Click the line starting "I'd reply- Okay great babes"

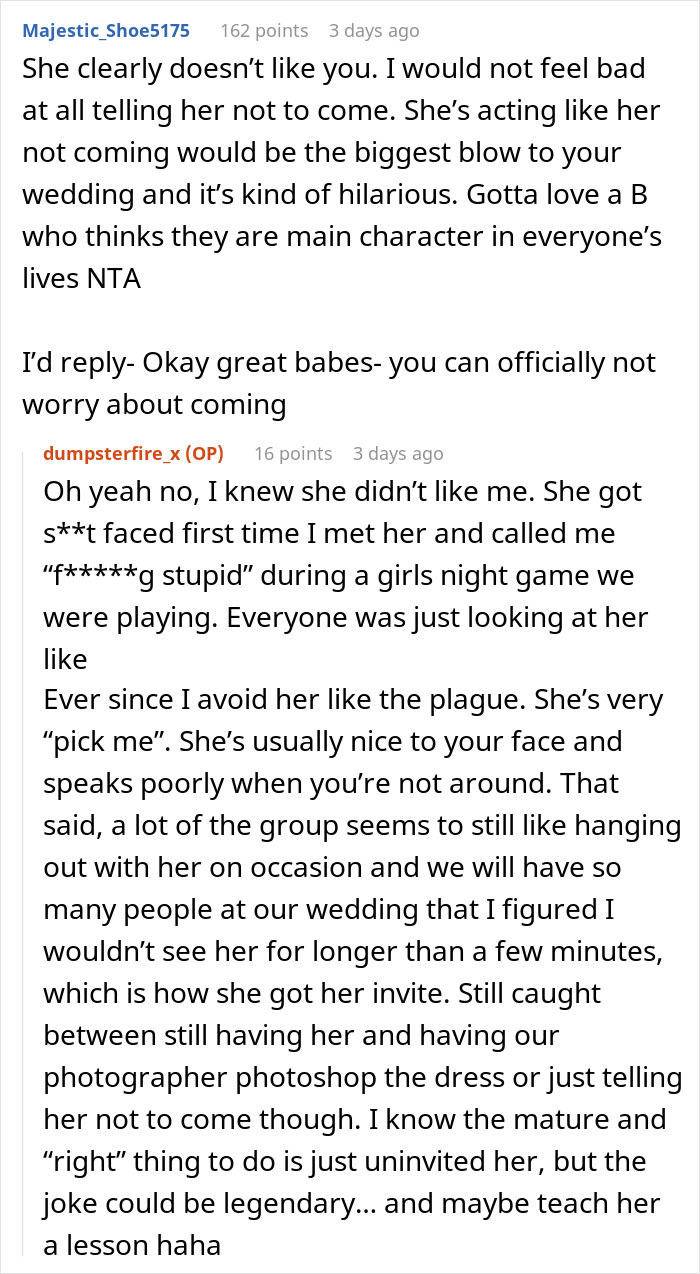pos(339,362)
